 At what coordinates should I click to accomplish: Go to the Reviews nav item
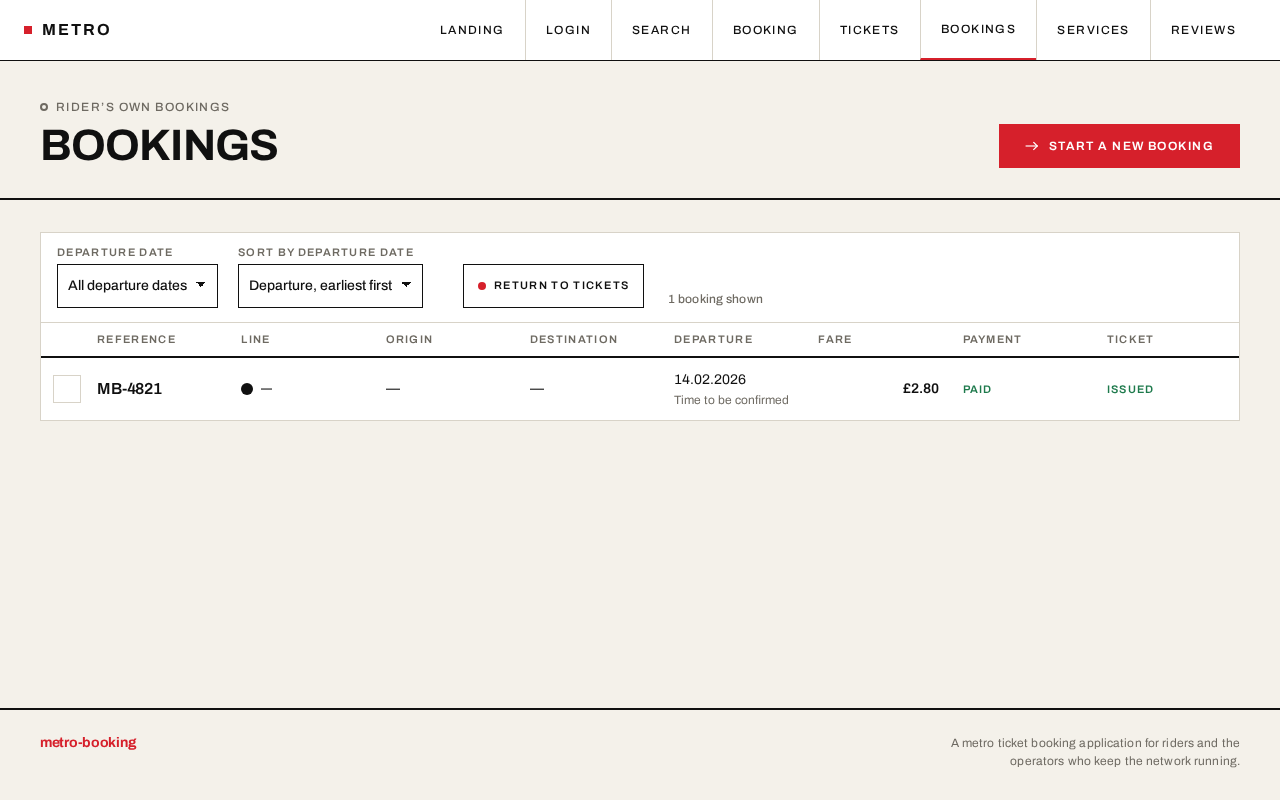1203,30
